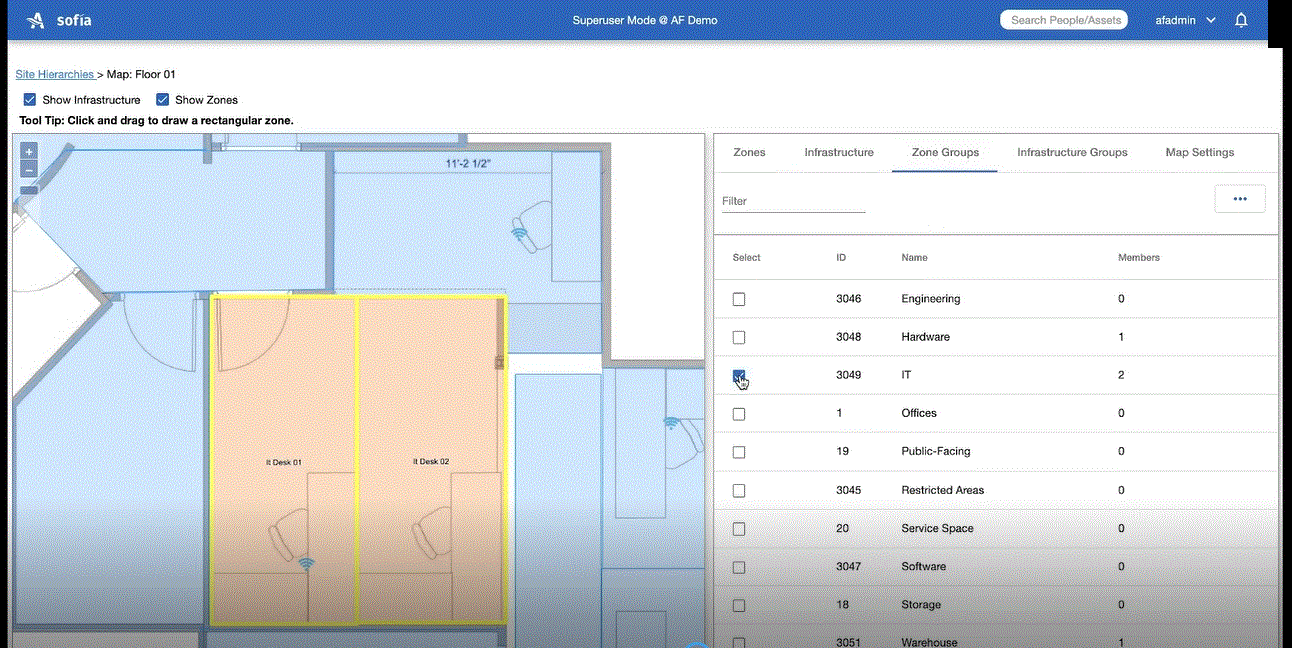
Task: Open the notifications bell
Action: tap(1241, 19)
